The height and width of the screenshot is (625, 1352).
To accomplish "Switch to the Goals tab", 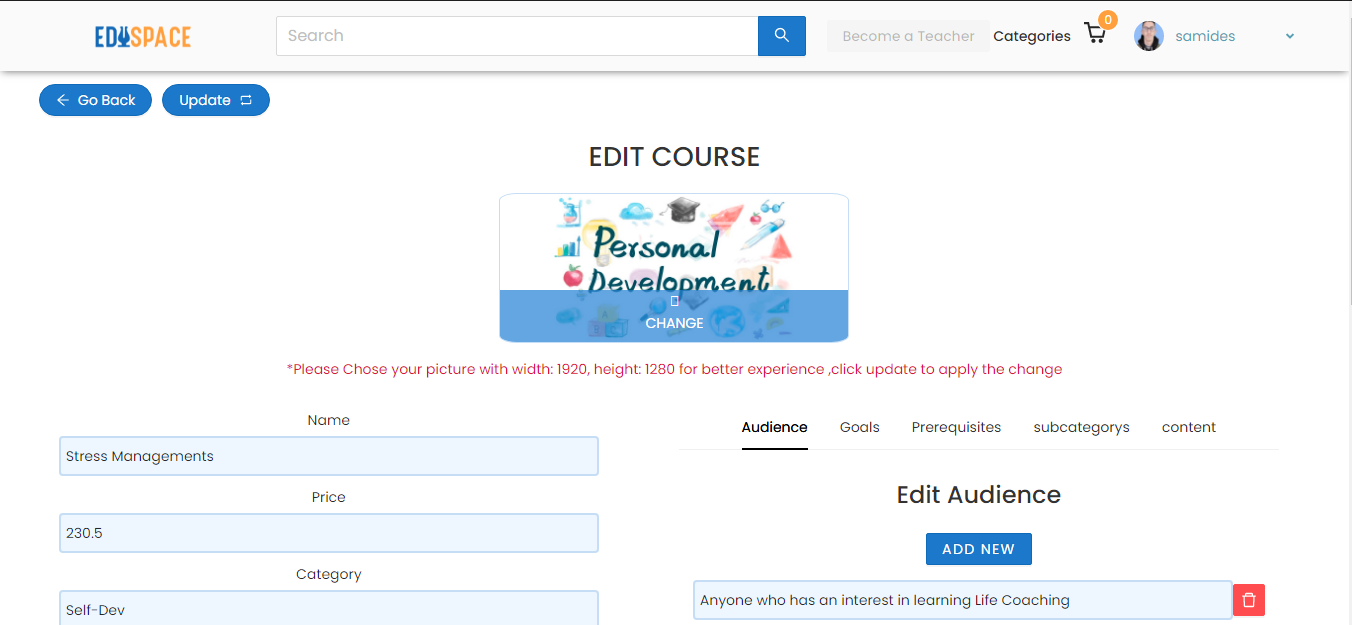I will [x=860, y=427].
